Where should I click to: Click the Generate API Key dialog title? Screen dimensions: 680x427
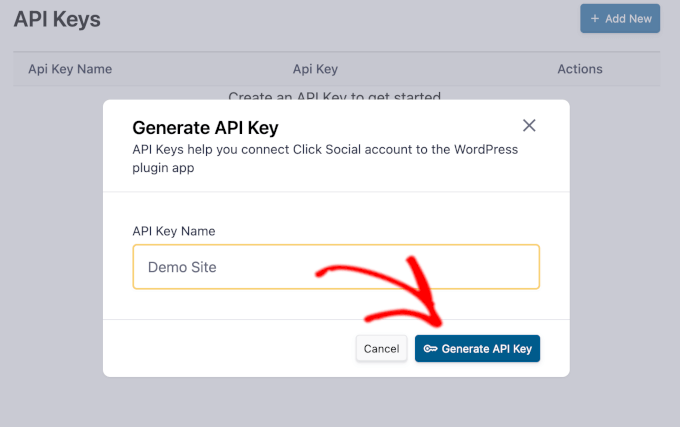tap(205, 127)
